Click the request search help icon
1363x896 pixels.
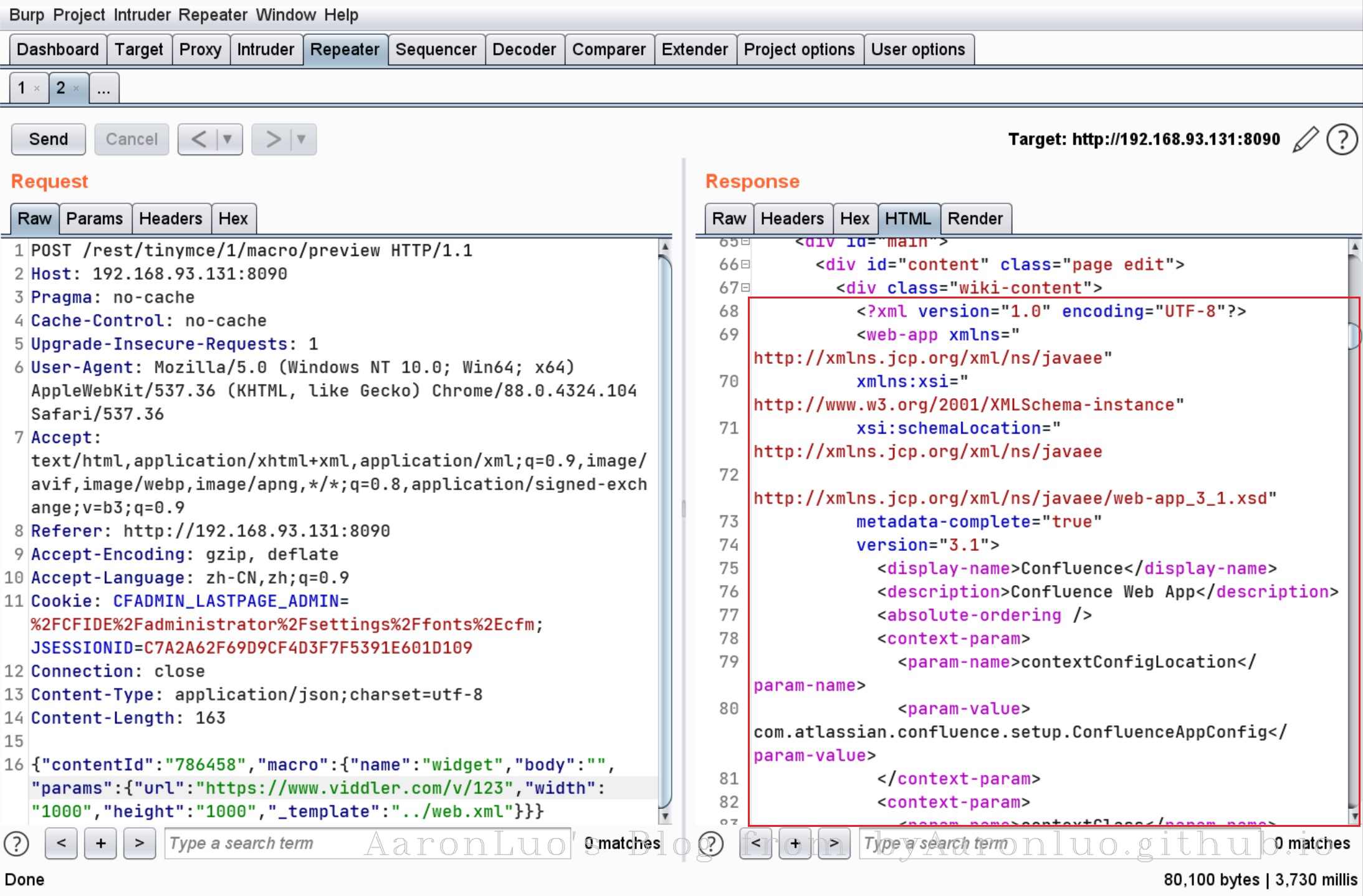pyautogui.click(x=17, y=844)
